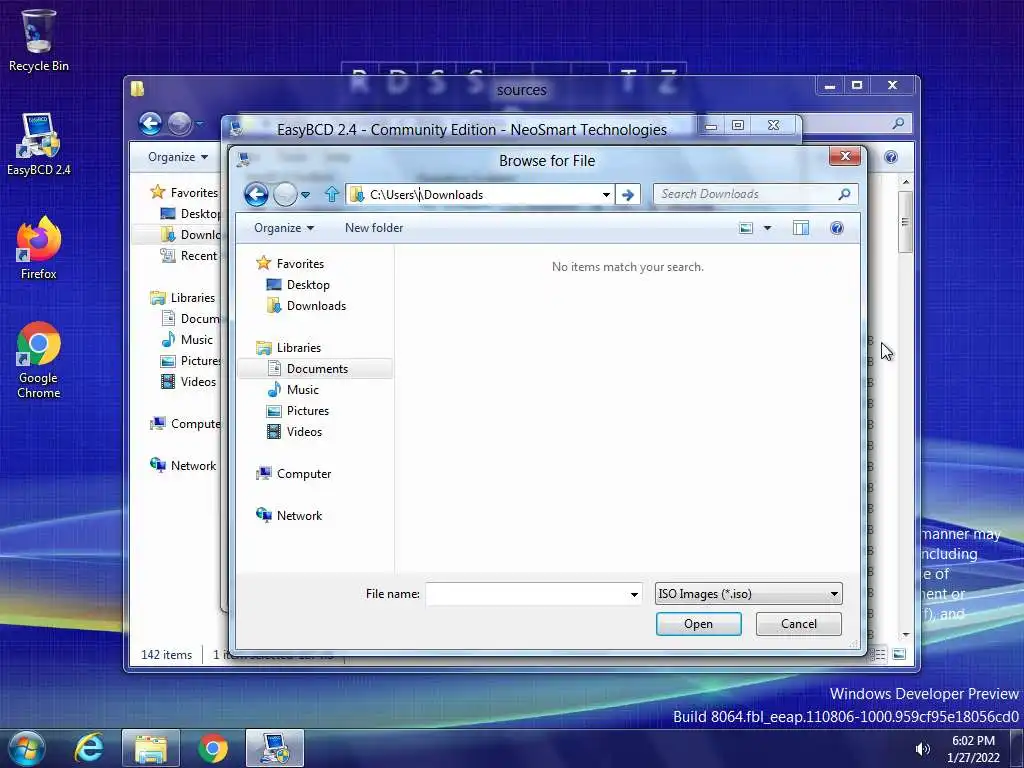
Task: Expand the address bar history dropdown
Action: tap(606, 195)
